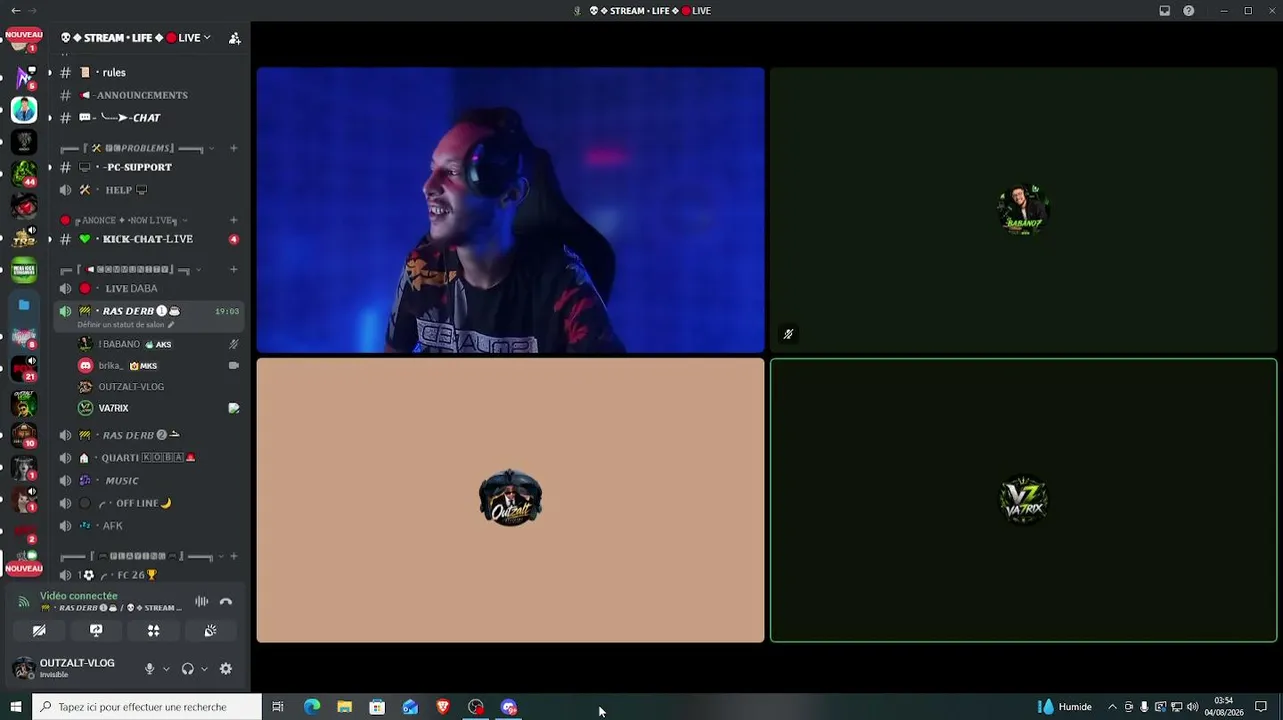Add a channel to the COMMUNITY category
This screenshot has height=720, width=1283.
[x=234, y=269]
